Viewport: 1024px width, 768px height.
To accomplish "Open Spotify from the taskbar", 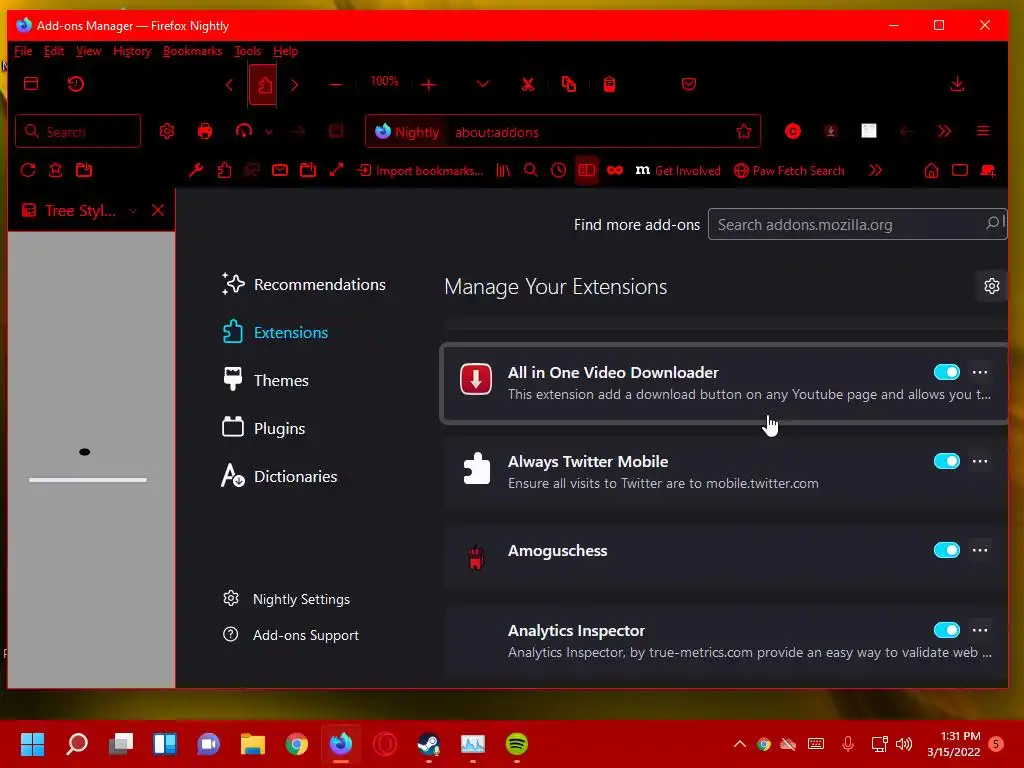I will coord(517,744).
